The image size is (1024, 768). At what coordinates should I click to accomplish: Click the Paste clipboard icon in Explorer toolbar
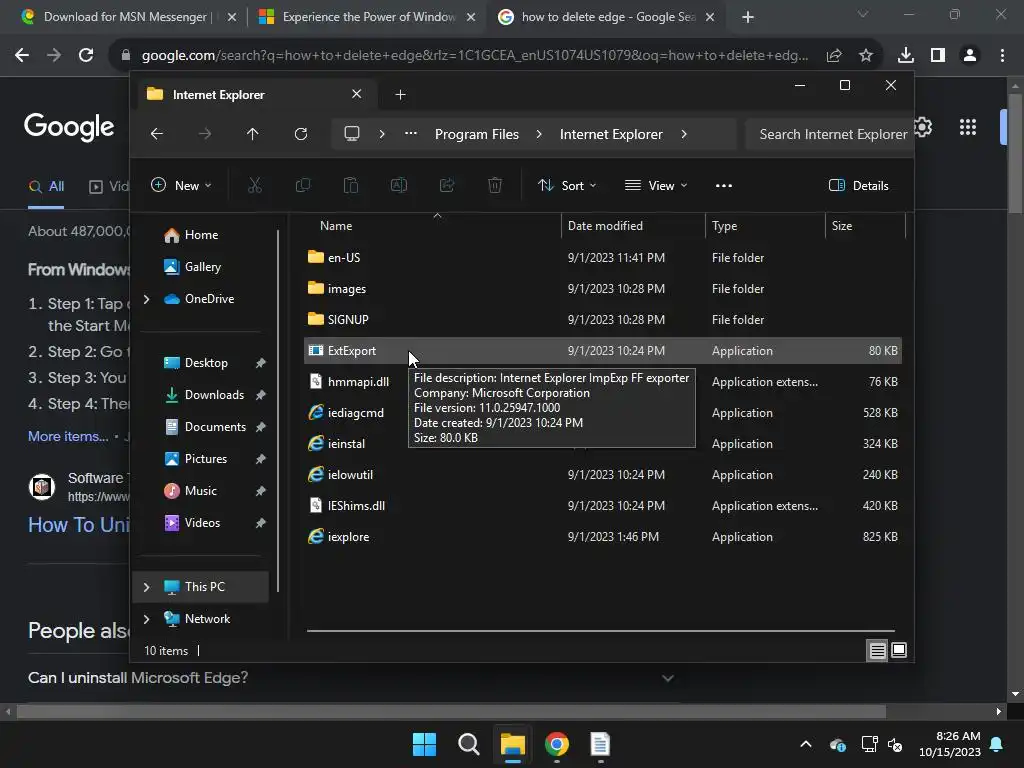pyautogui.click(x=351, y=185)
